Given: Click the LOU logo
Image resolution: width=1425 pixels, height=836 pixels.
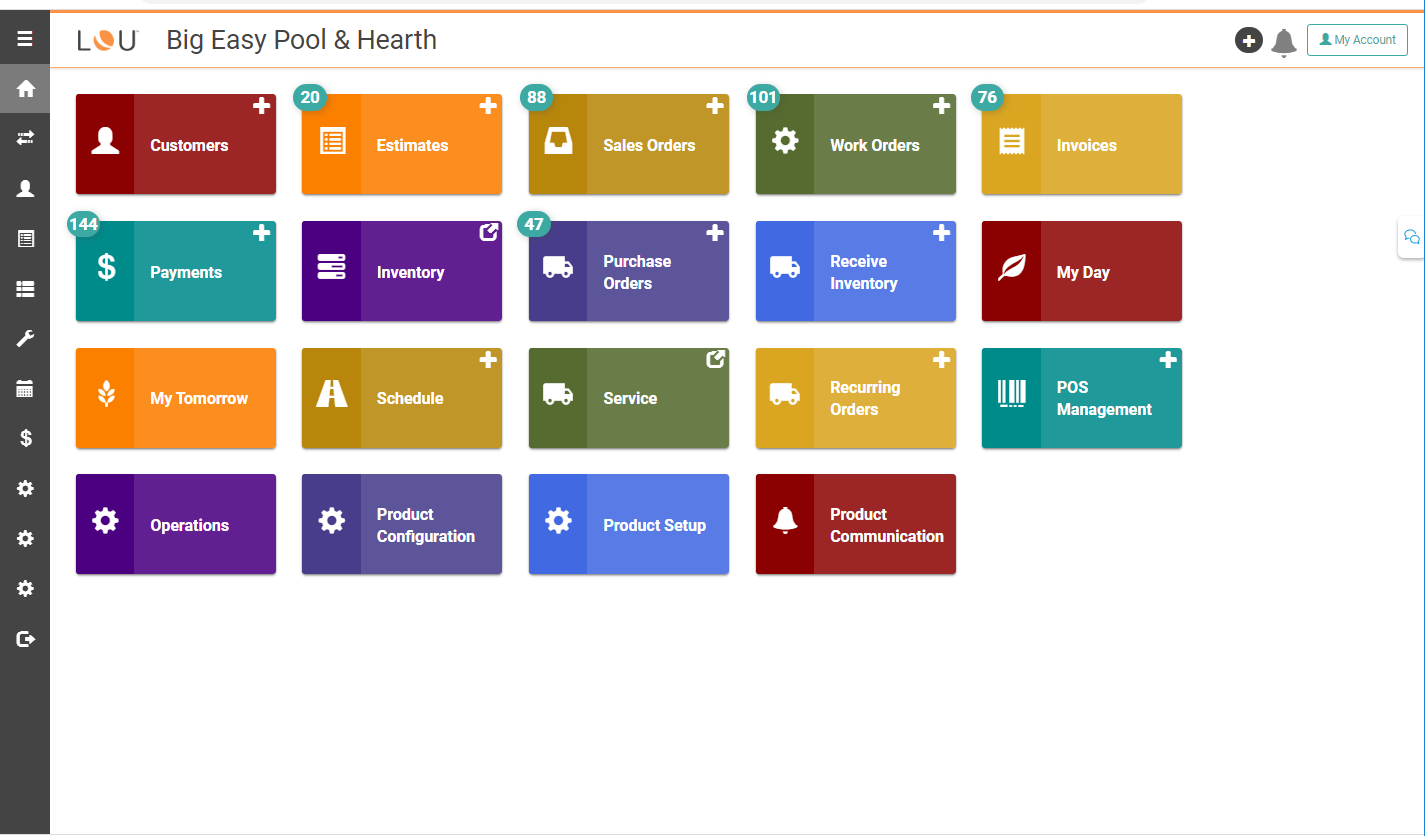Looking at the screenshot, I should tap(107, 41).
